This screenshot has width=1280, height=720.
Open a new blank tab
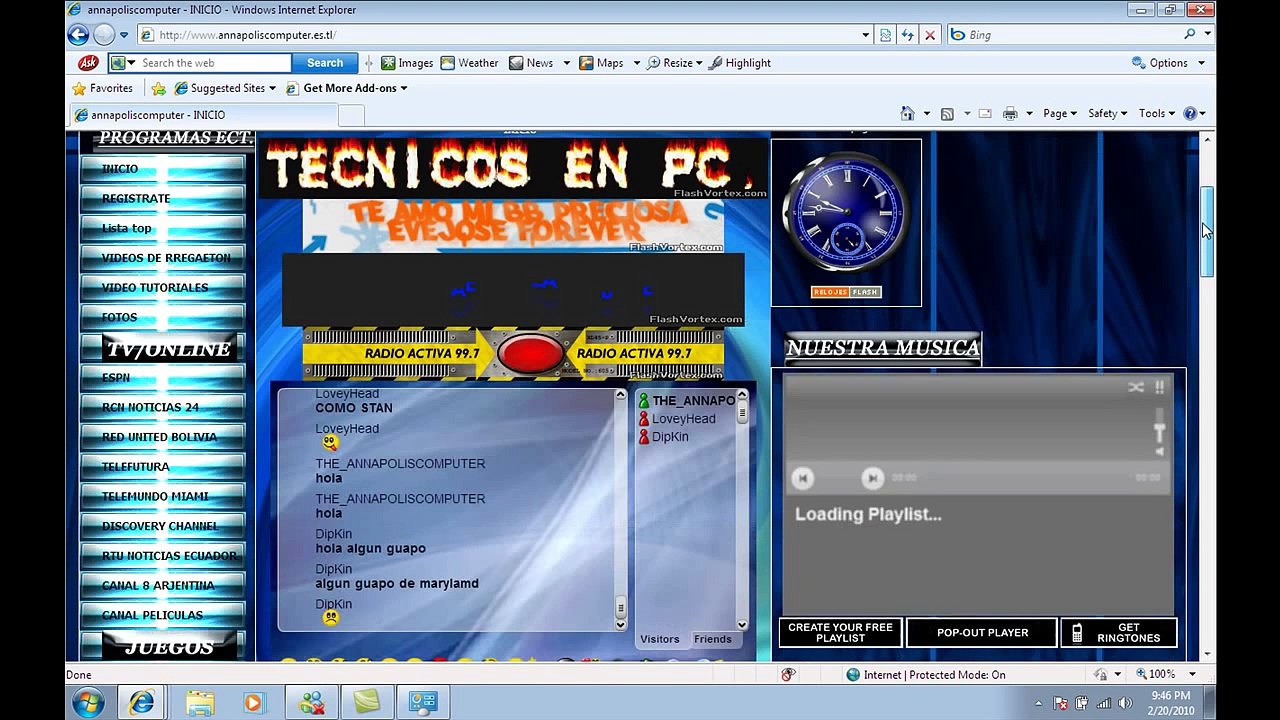[351, 116]
